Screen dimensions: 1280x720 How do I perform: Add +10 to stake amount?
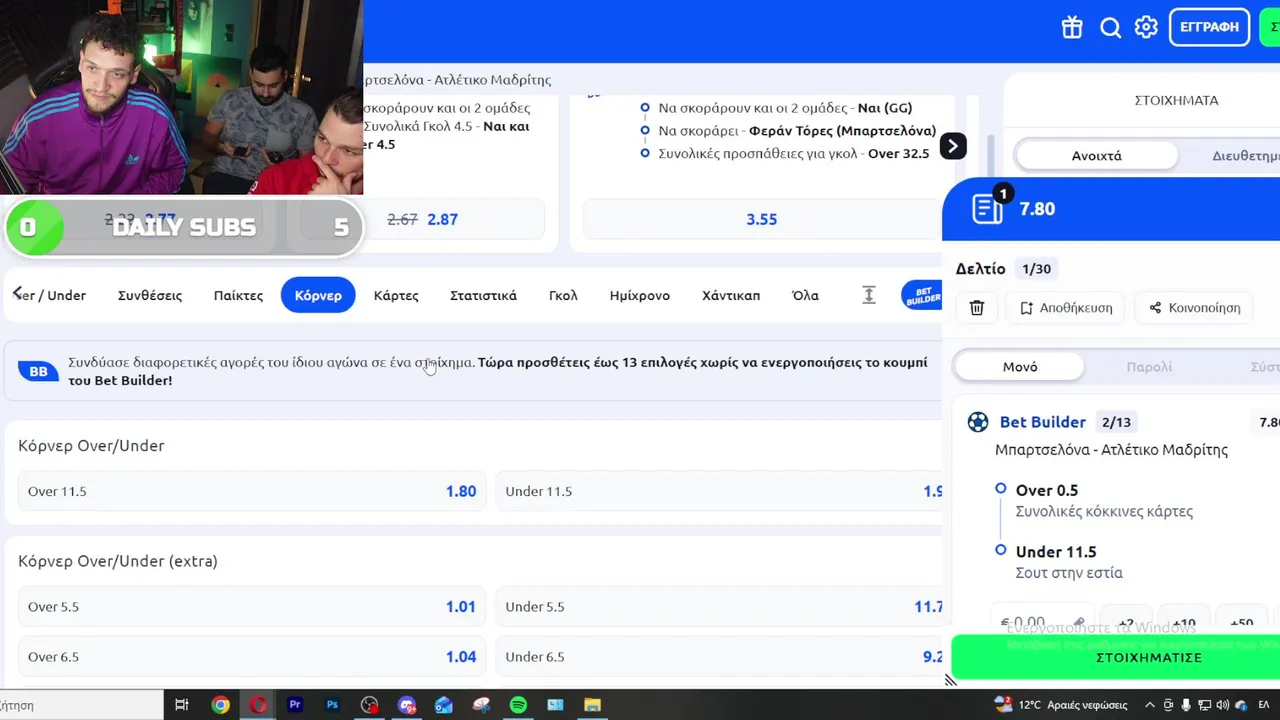click(x=1184, y=621)
